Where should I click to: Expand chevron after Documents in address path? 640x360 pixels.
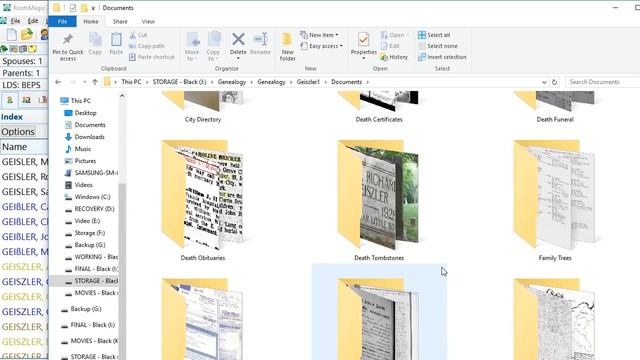point(367,82)
